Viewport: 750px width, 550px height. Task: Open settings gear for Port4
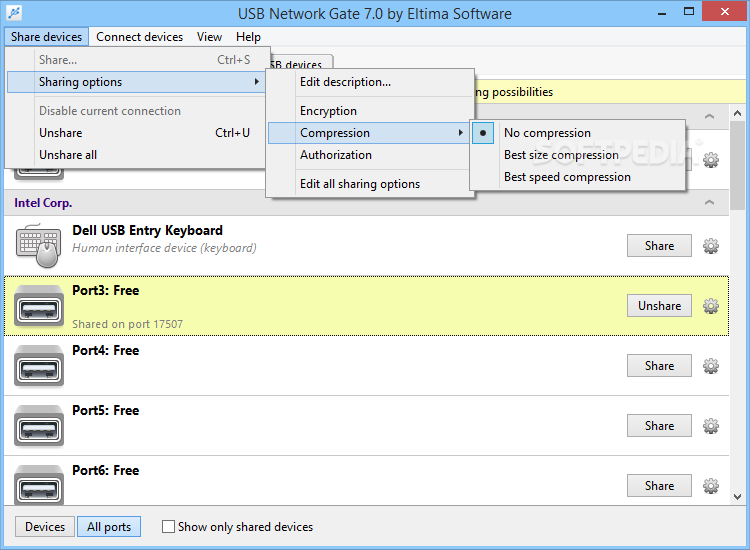click(x=710, y=366)
